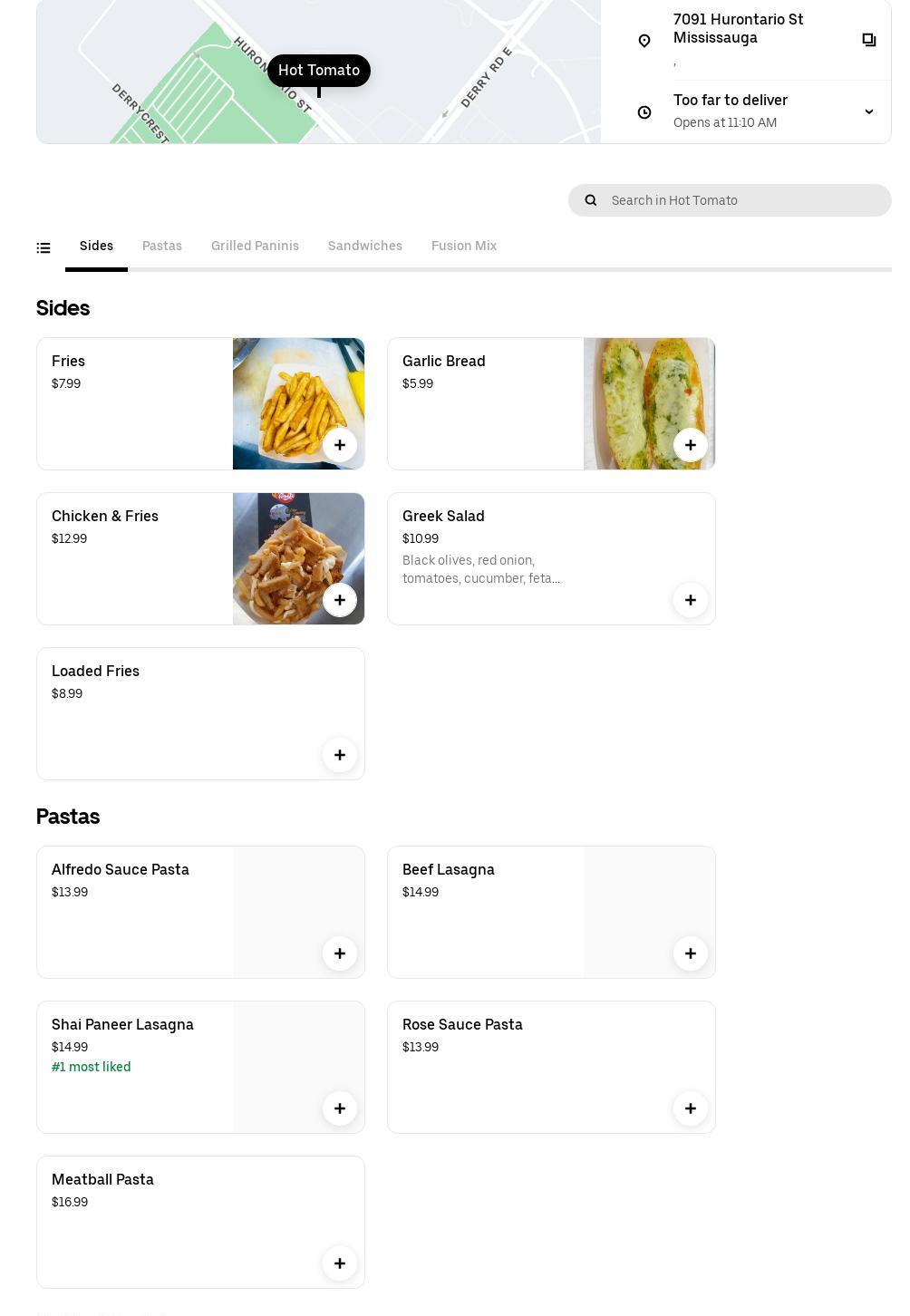Open the Shai Paneer Lasagna item
This screenshot has width=910, height=1316.
[x=122, y=1025]
